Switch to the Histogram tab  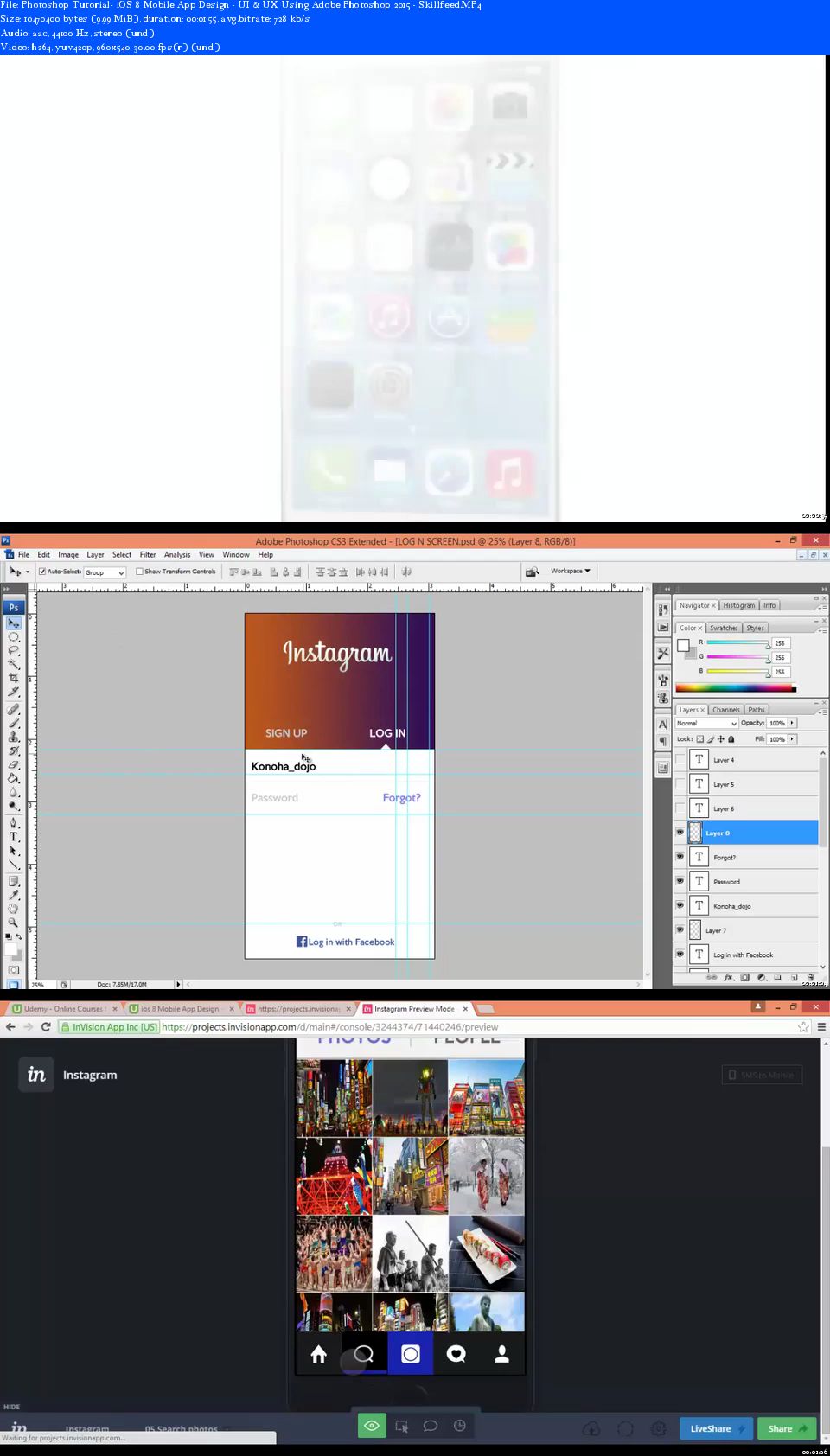(x=739, y=605)
